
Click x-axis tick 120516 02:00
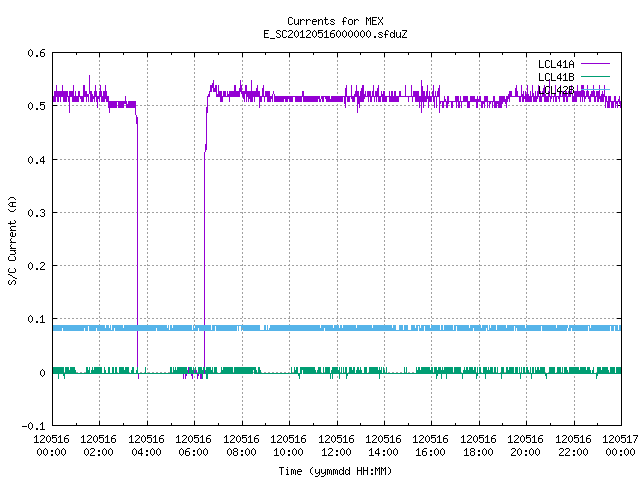tap(98, 445)
